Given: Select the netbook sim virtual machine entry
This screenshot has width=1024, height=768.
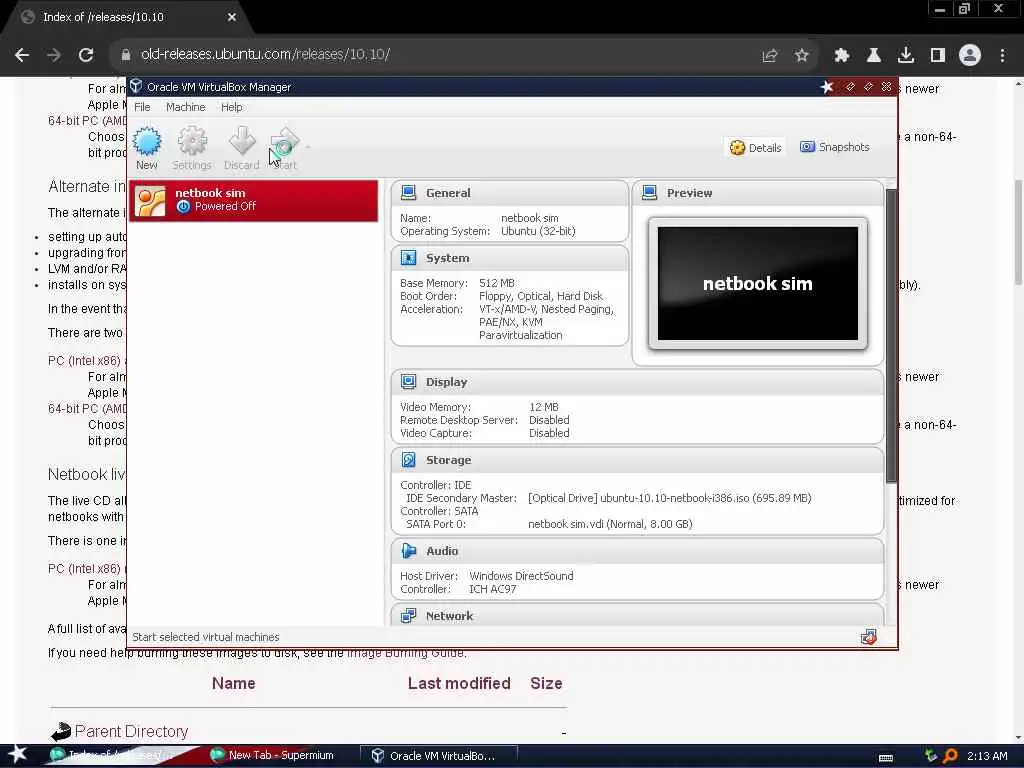Looking at the screenshot, I should (253, 200).
